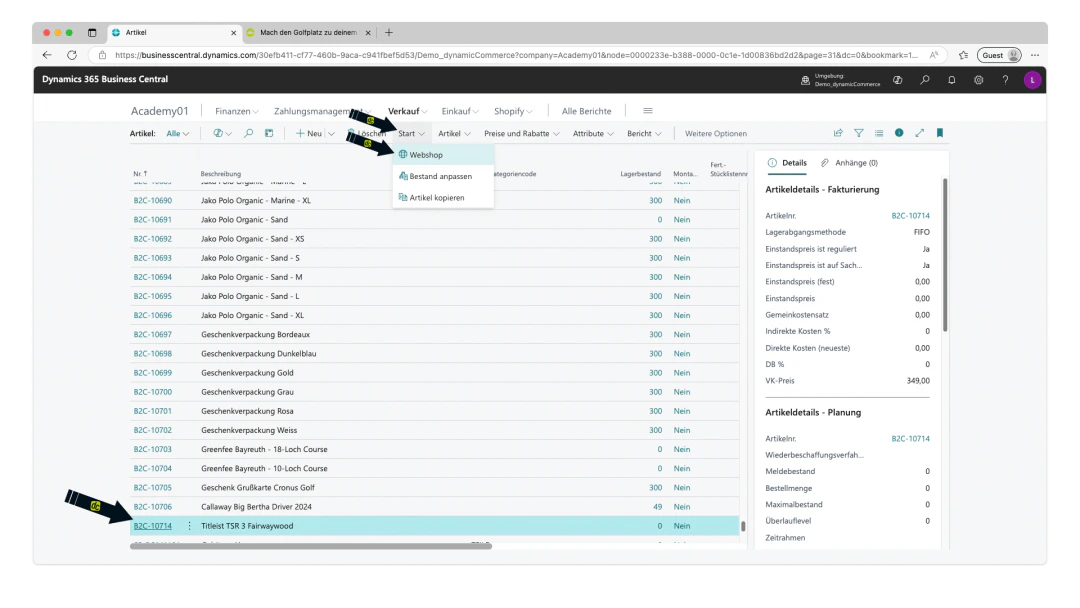Open the browser favorites star icon
The width and height of the screenshot is (1080, 608).
pyautogui.click(x=963, y=55)
